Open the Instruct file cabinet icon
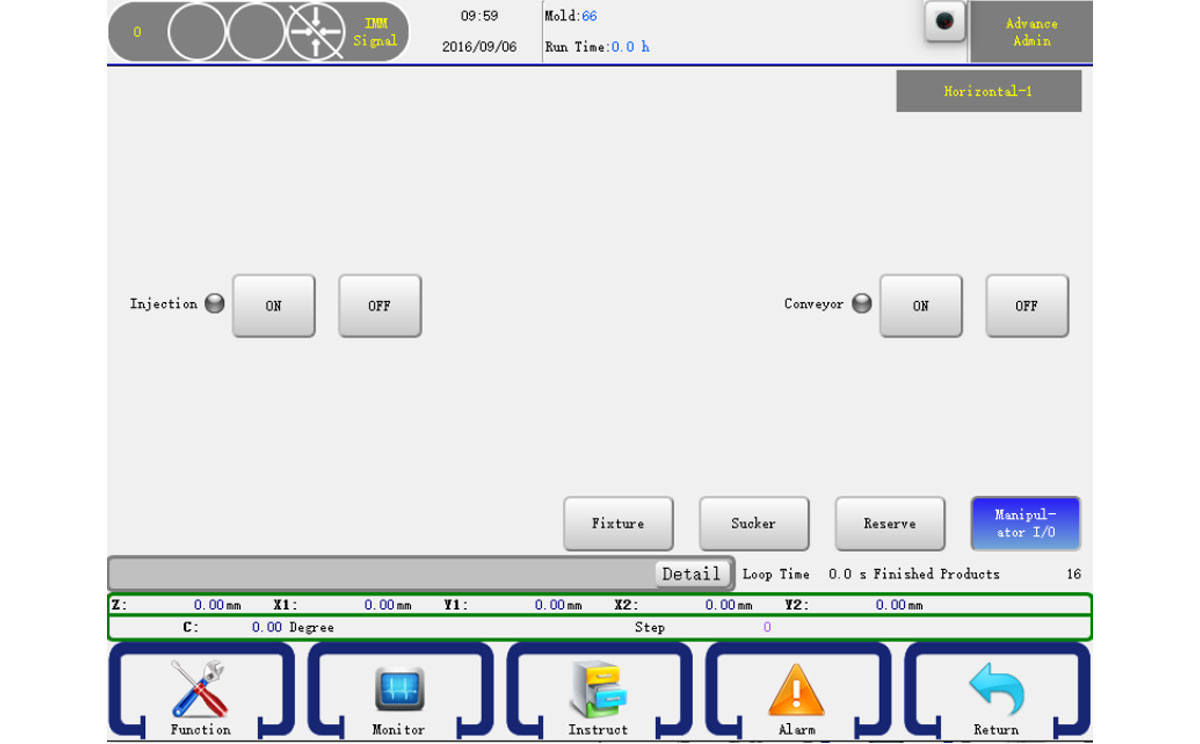 [x=598, y=690]
